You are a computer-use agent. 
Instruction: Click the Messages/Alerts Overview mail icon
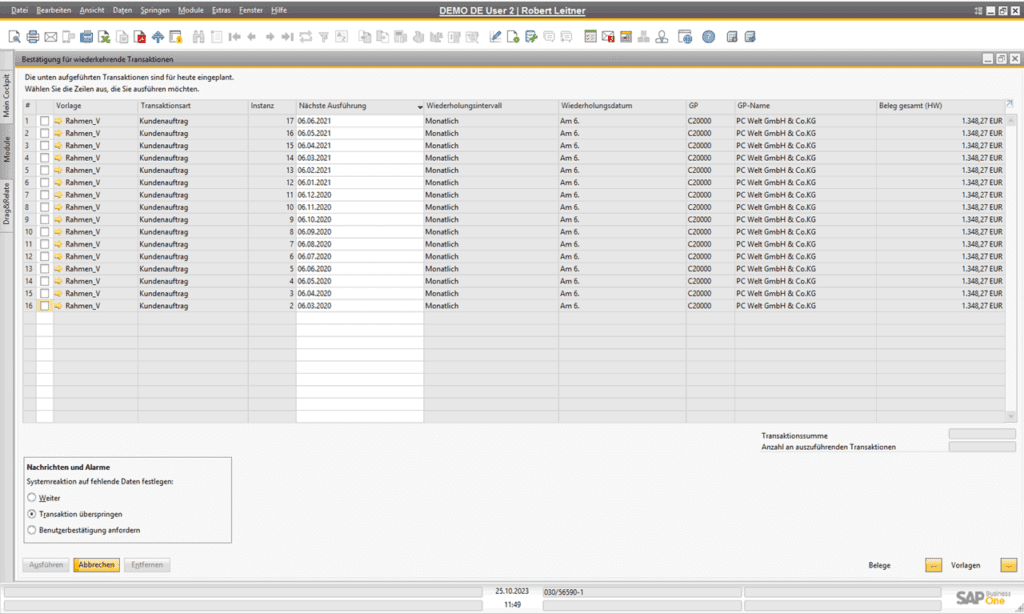[608, 37]
